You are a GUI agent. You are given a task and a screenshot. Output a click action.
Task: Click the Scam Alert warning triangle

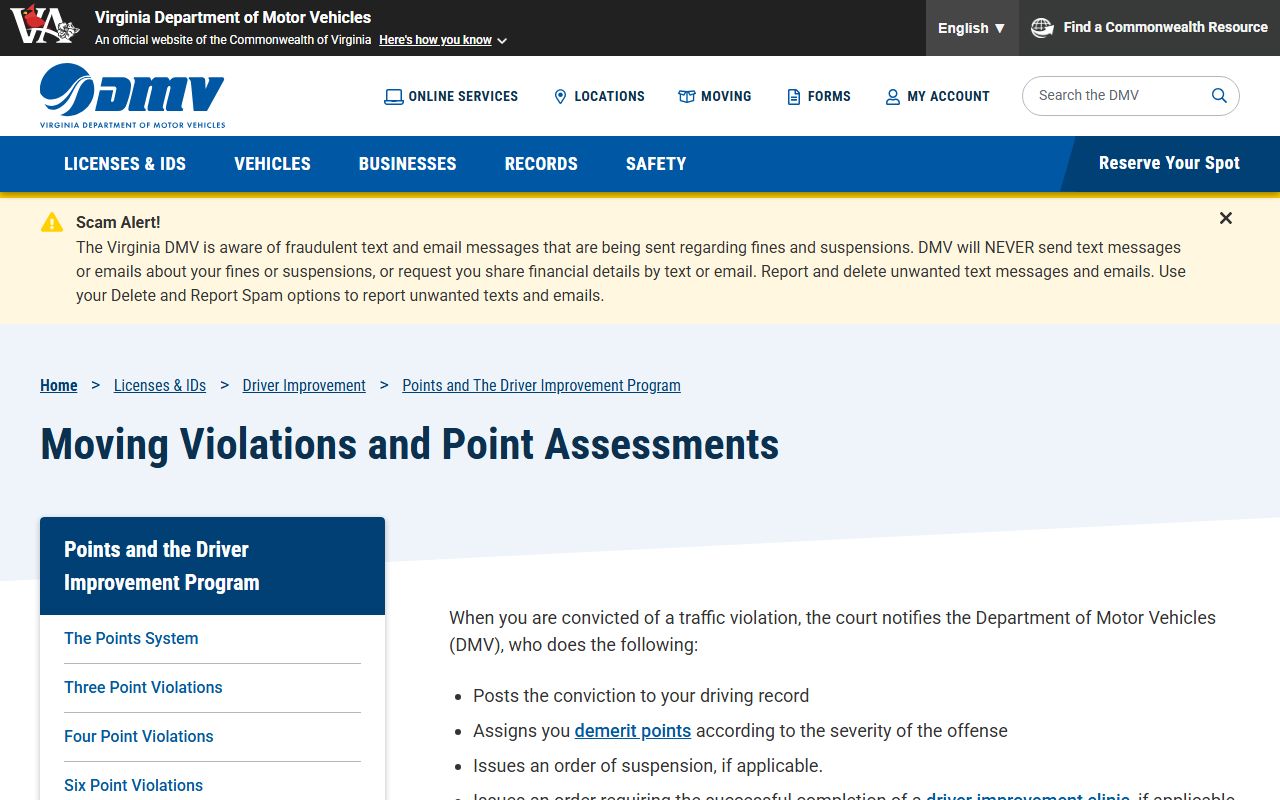52,222
